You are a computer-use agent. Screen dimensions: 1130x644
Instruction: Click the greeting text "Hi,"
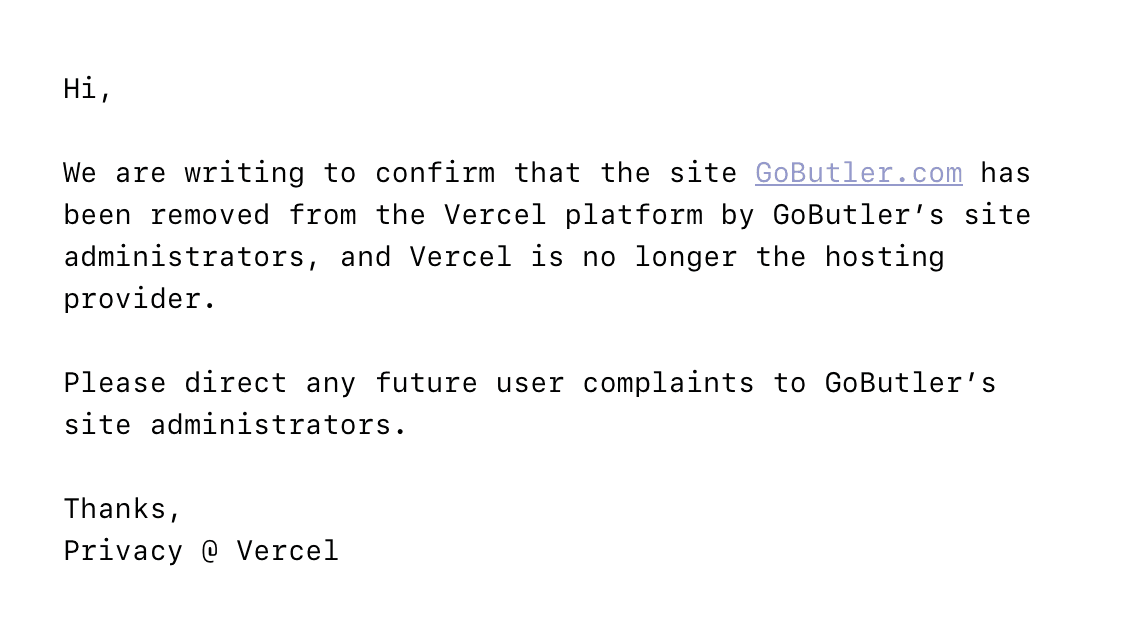click(x=87, y=89)
